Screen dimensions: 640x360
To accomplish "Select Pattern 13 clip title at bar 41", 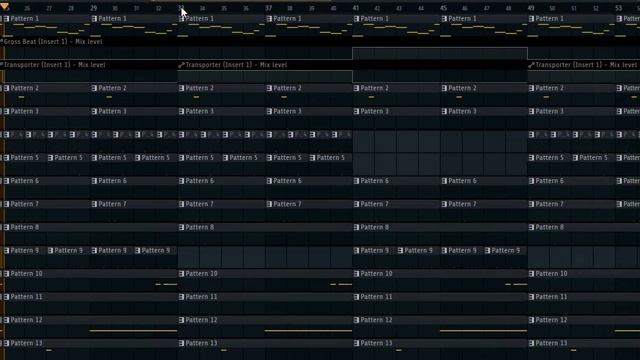I will coord(376,344).
